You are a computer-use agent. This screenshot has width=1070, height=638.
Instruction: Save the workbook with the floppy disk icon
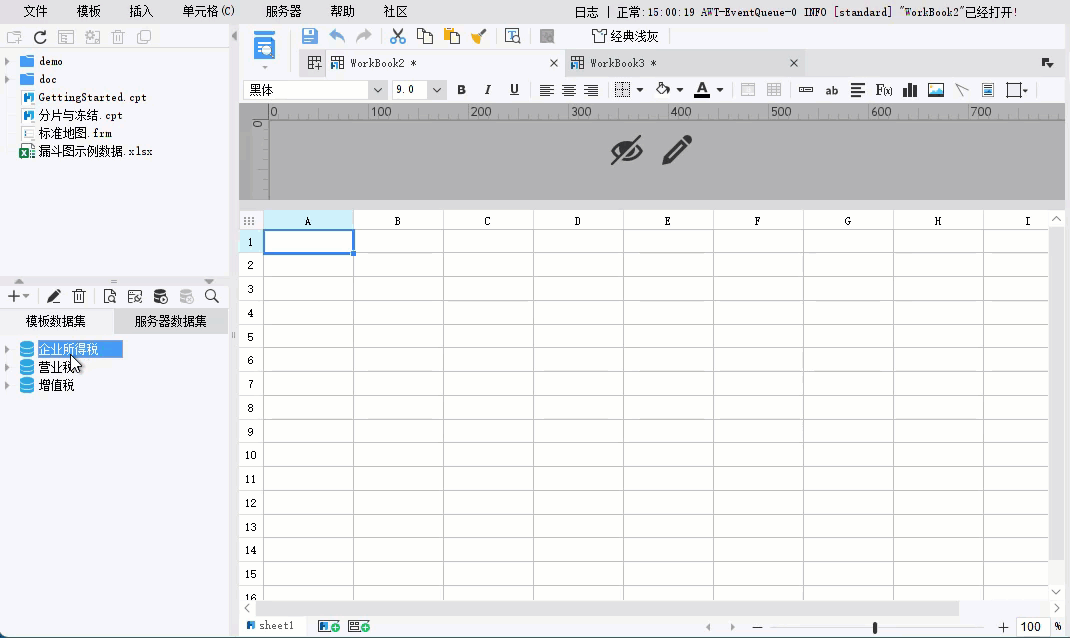pyautogui.click(x=310, y=36)
